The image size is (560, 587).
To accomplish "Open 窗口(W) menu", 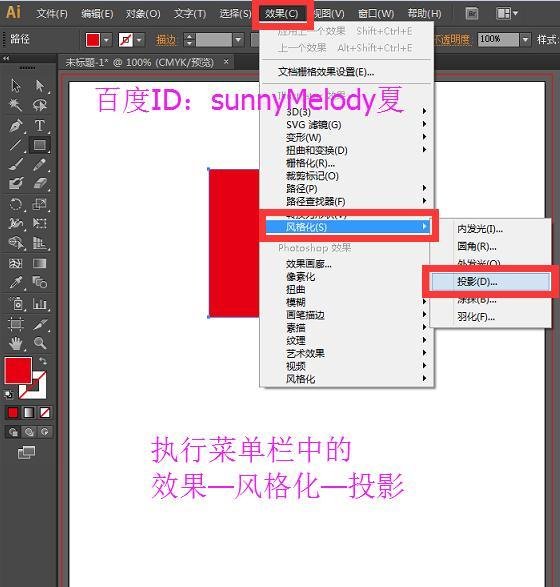I will pyautogui.click(x=376, y=14).
